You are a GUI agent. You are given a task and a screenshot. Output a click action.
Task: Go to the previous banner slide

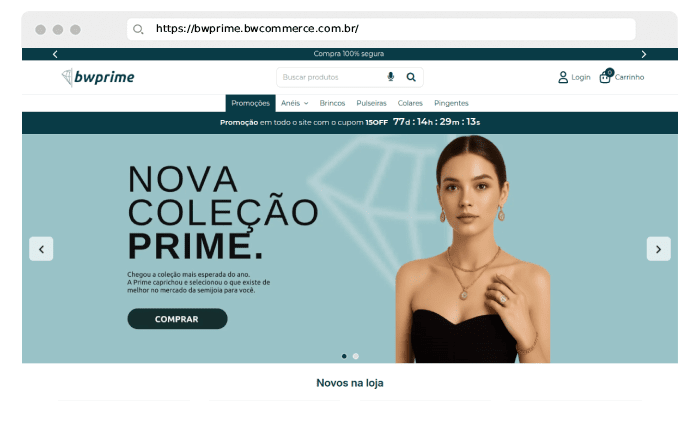pyautogui.click(x=41, y=249)
